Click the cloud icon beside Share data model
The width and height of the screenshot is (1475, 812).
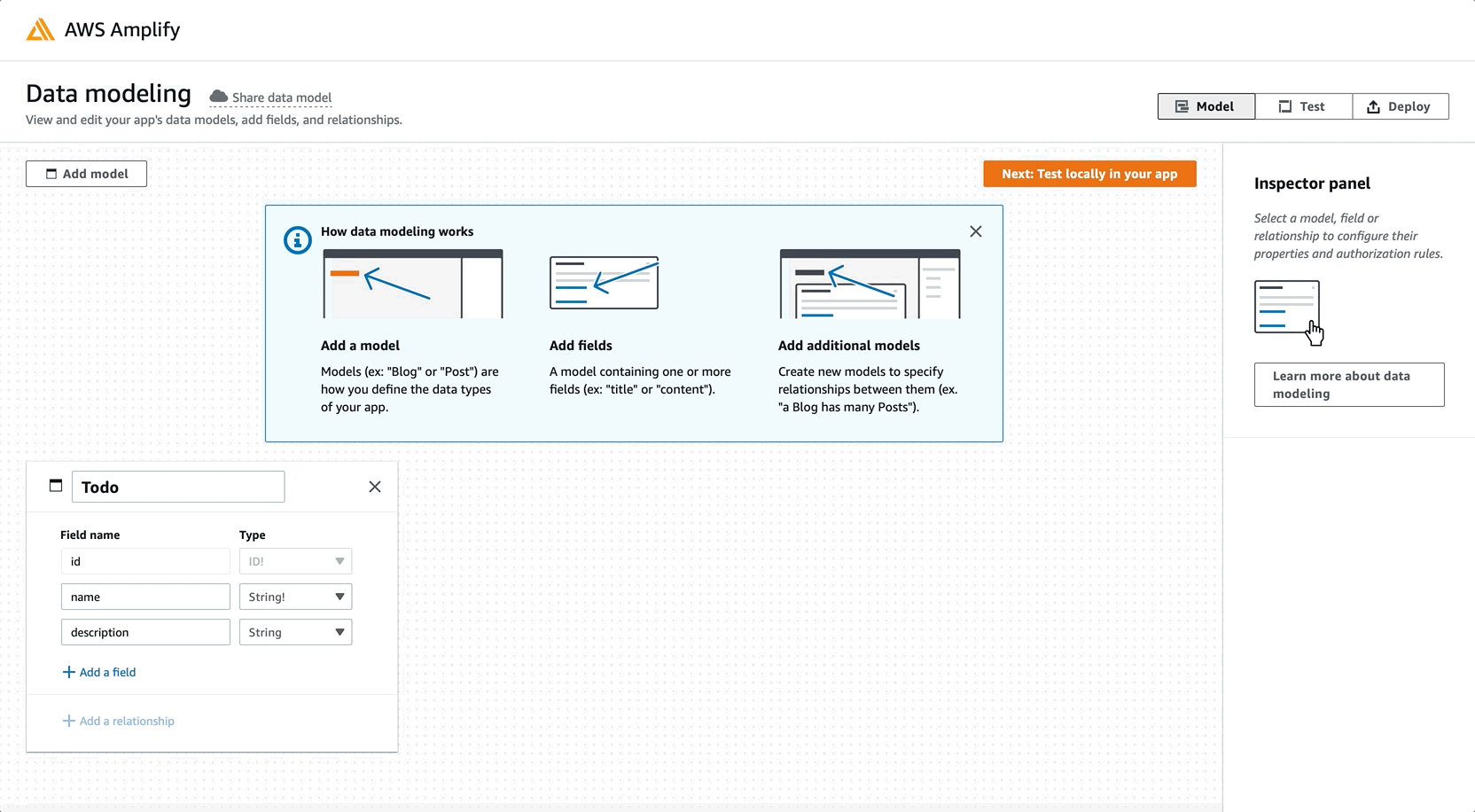(x=218, y=97)
